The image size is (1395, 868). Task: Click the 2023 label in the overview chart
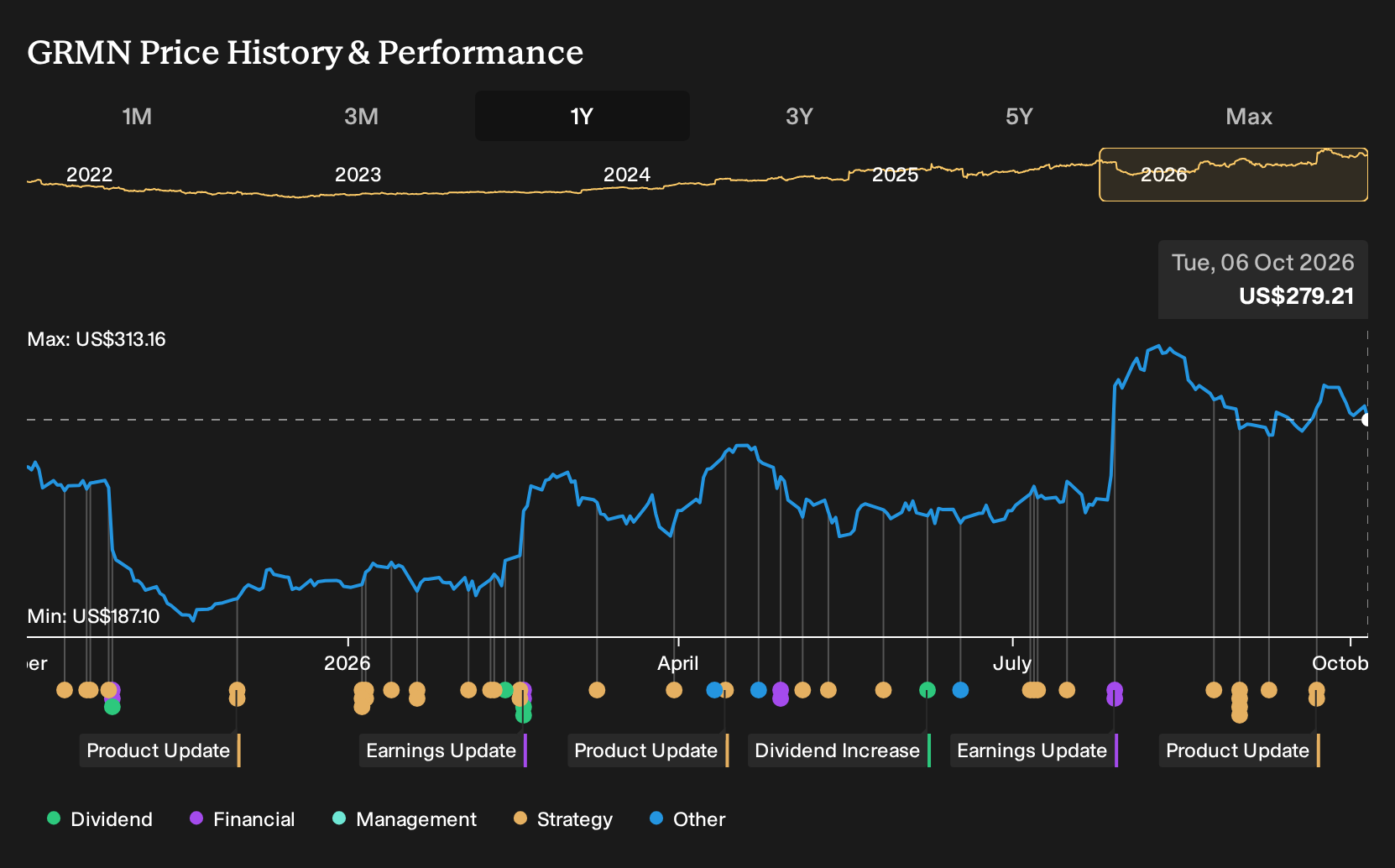point(358,175)
